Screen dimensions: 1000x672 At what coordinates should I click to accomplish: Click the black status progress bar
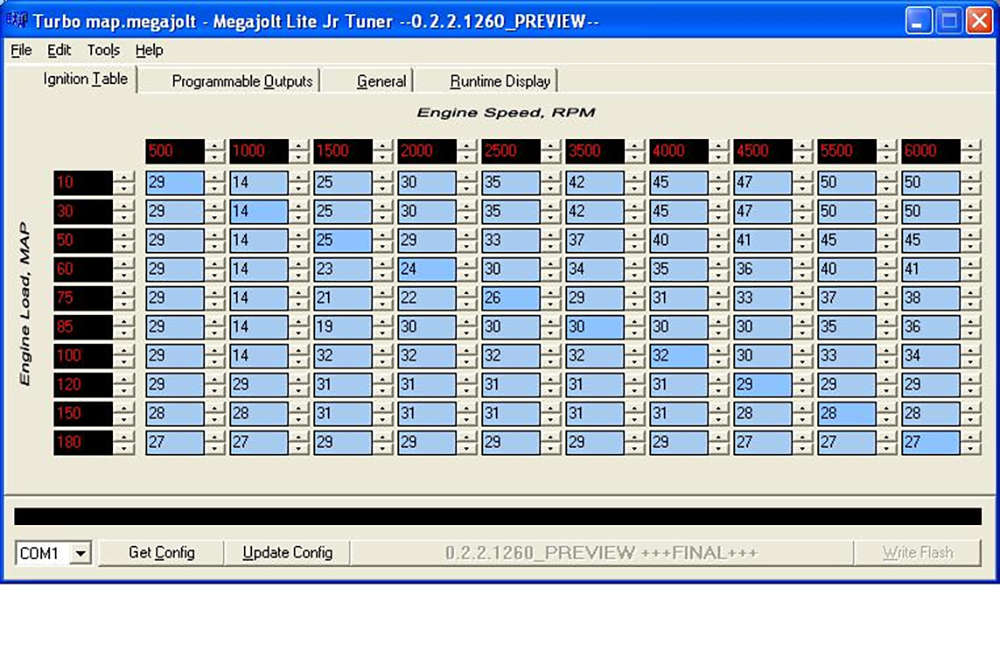click(497, 516)
